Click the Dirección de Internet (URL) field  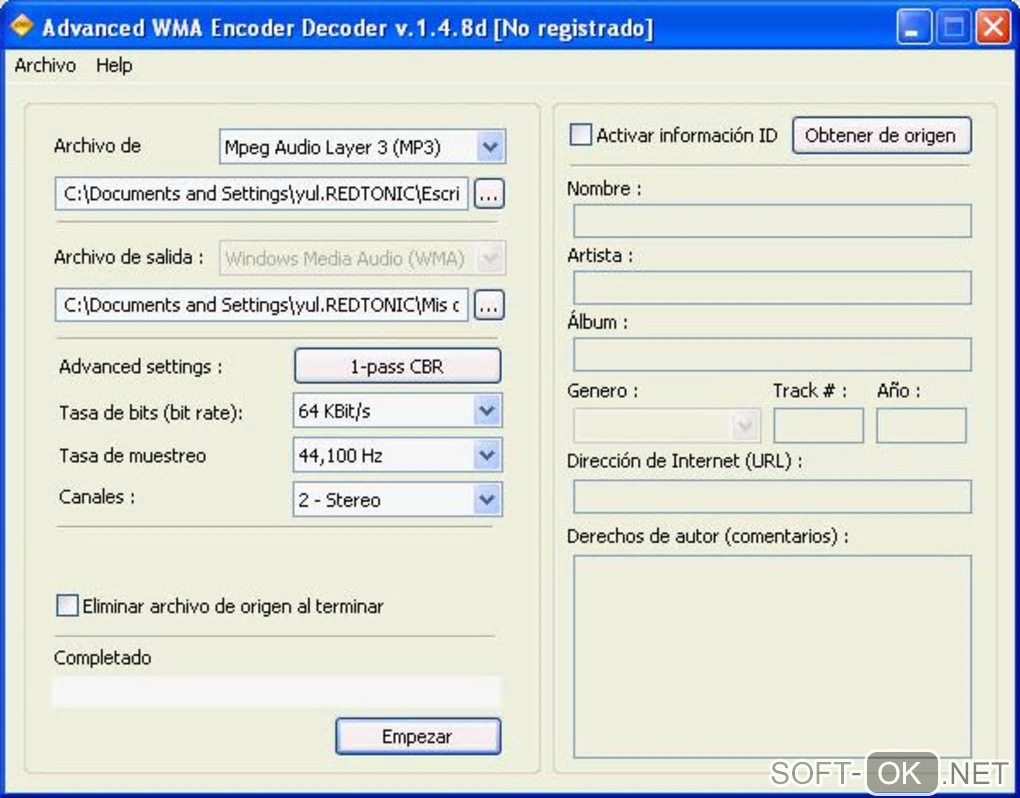[x=772, y=496]
